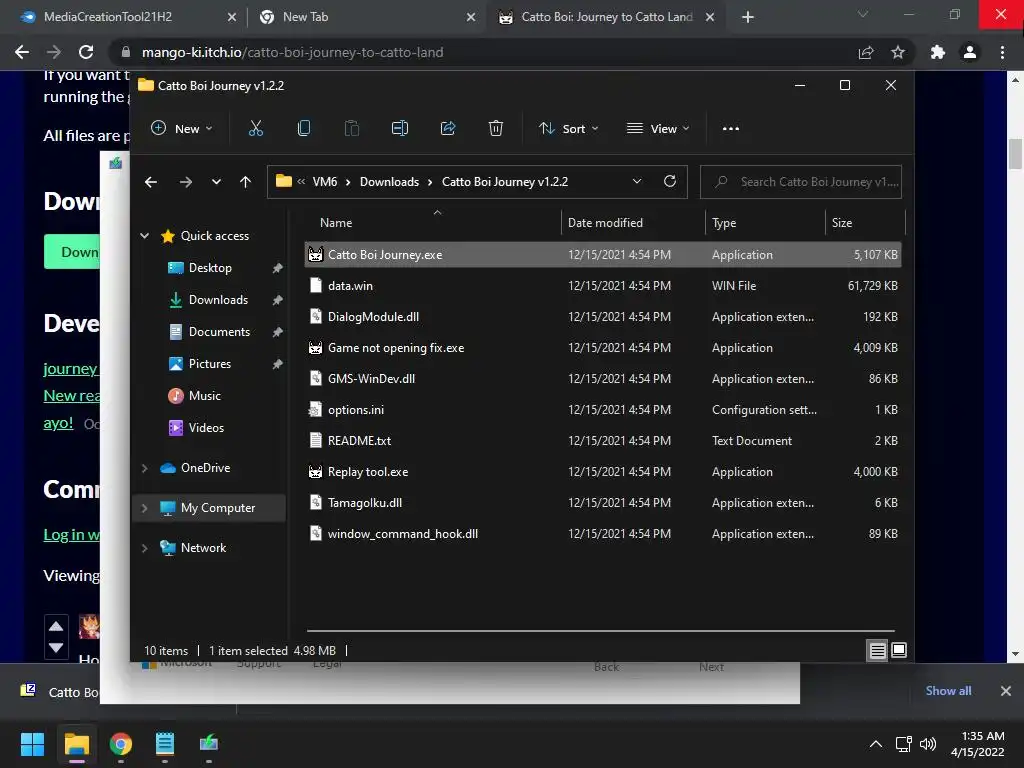Close the Chrome downloads bar
1024x768 pixels.
click(x=1006, y=690)
